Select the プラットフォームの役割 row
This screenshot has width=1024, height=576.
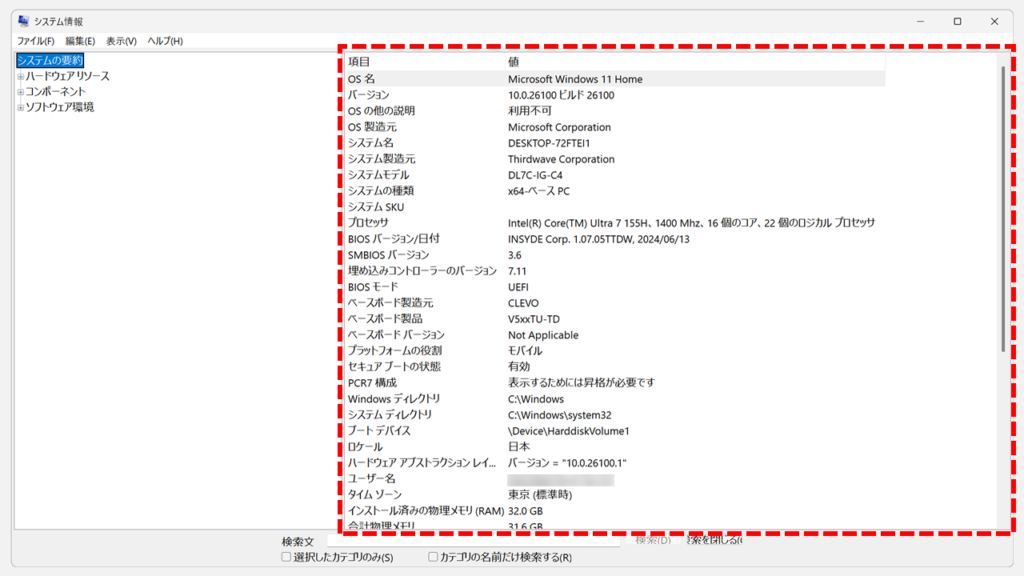615,351
